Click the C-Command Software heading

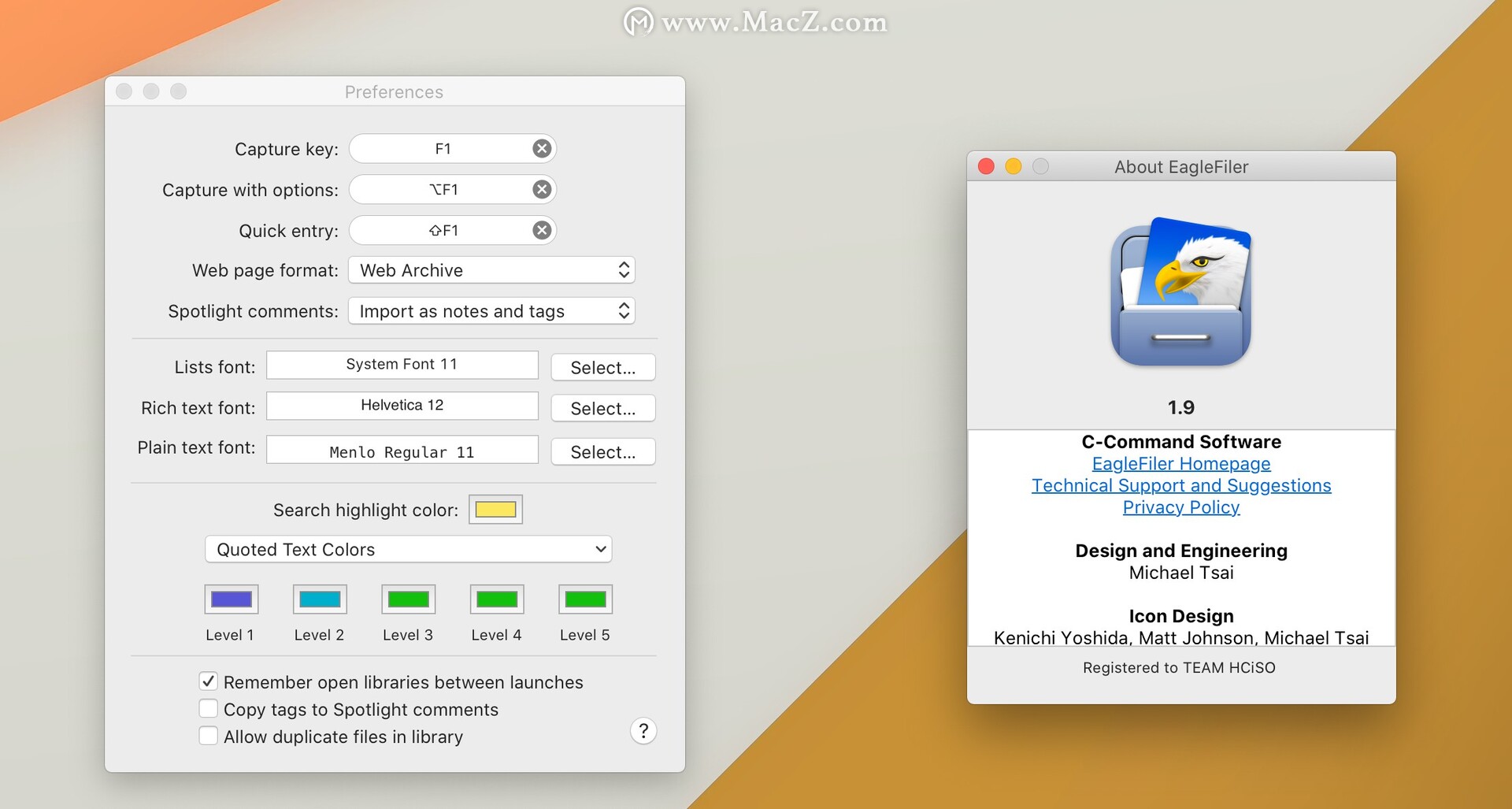(1181, 442)
